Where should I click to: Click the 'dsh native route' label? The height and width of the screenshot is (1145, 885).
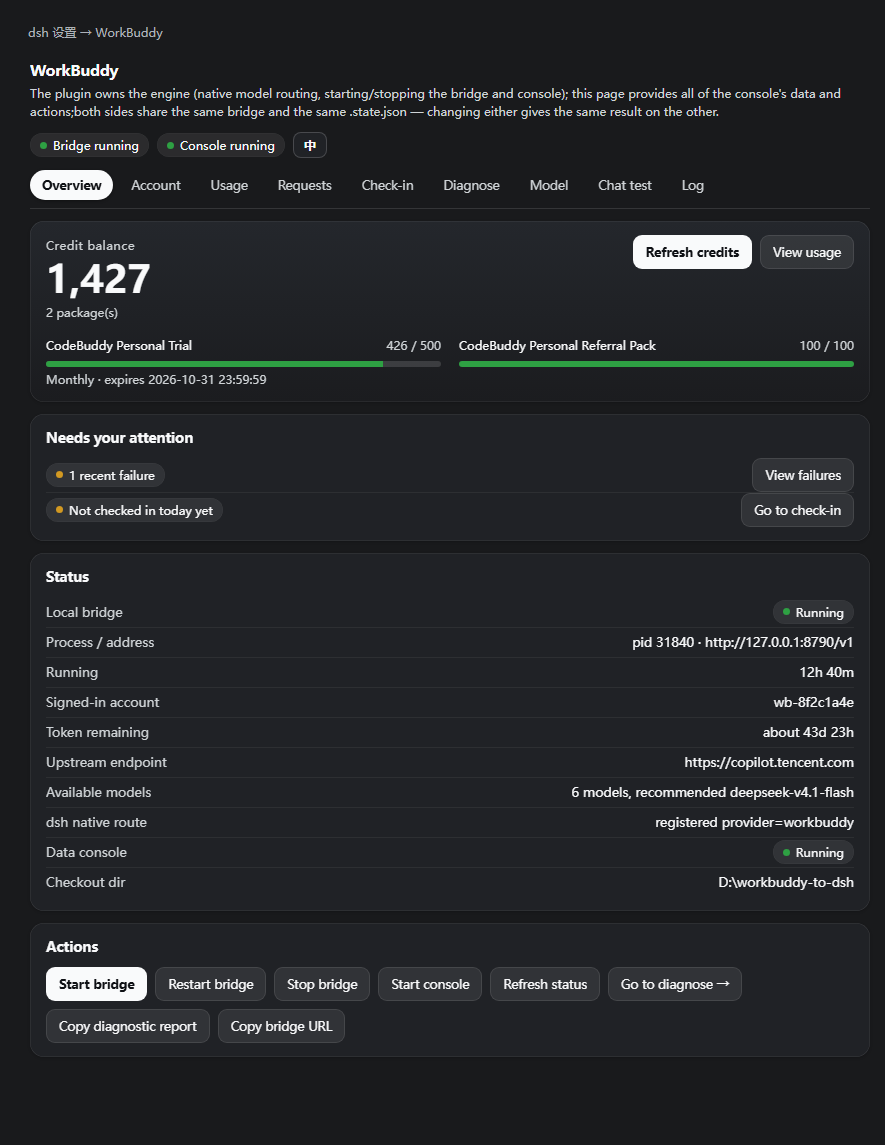[x=96, y=822]
